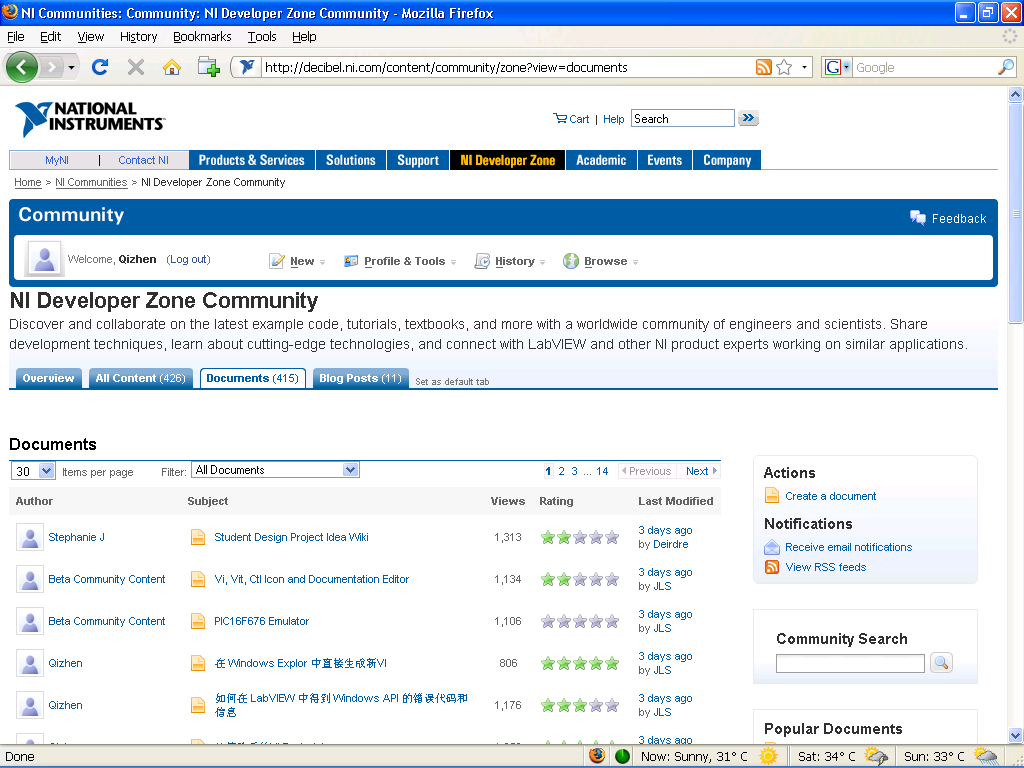Click the Log out link

[188, 259]
